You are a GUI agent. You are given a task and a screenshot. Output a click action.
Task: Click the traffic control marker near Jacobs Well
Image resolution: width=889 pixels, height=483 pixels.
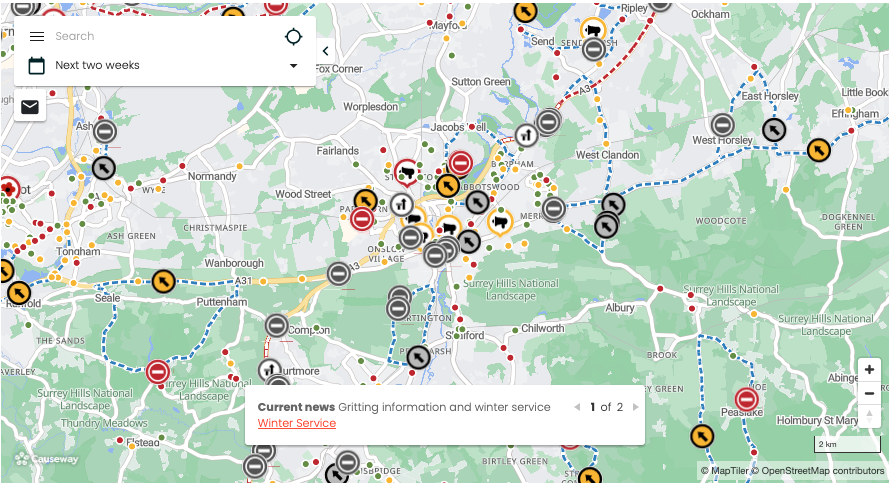click(x=527, y=135)
